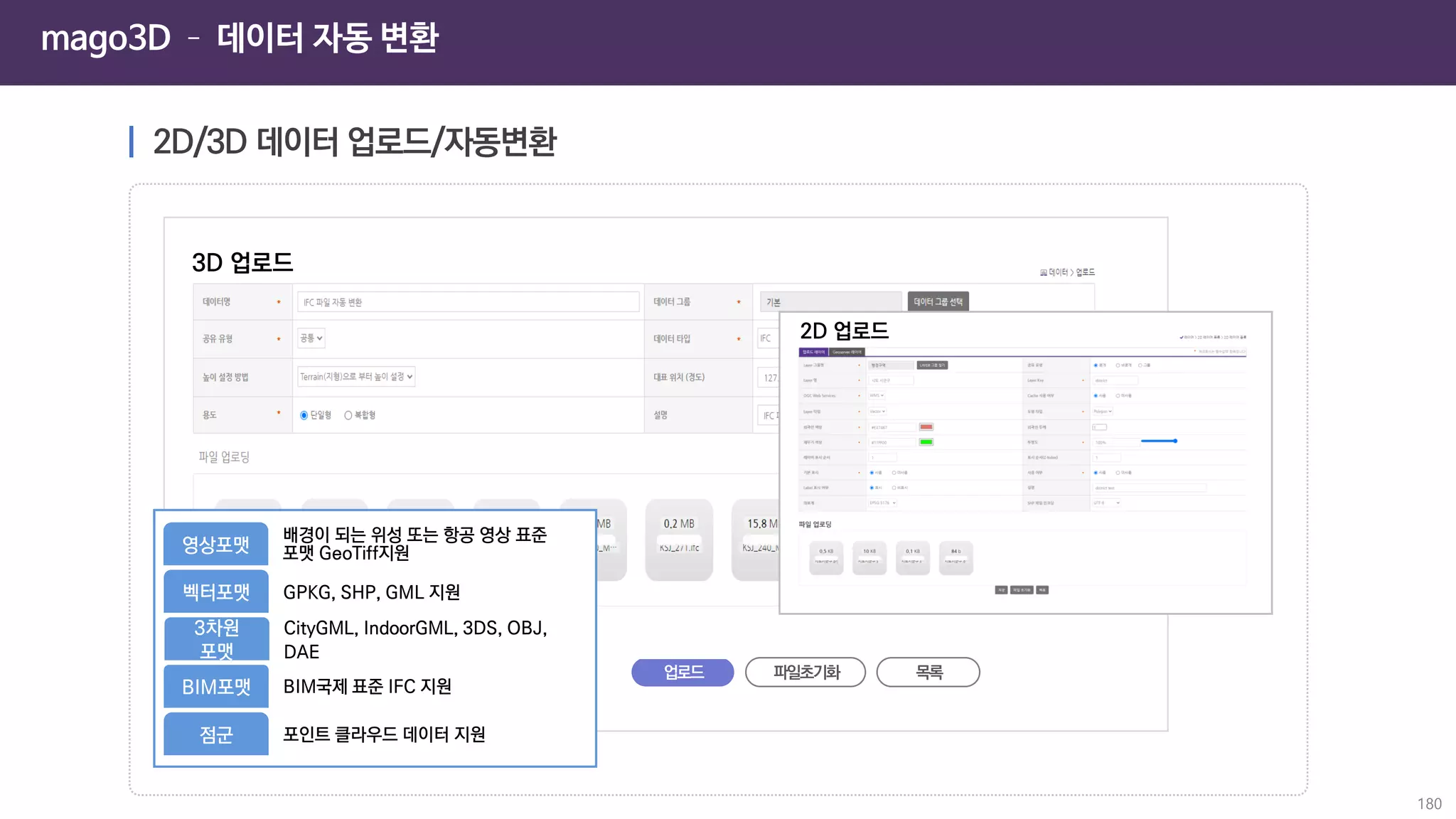Click the 목록 button in 2D upload
Viewport: 1456px width, 819px height.
tap(1042, 589)
